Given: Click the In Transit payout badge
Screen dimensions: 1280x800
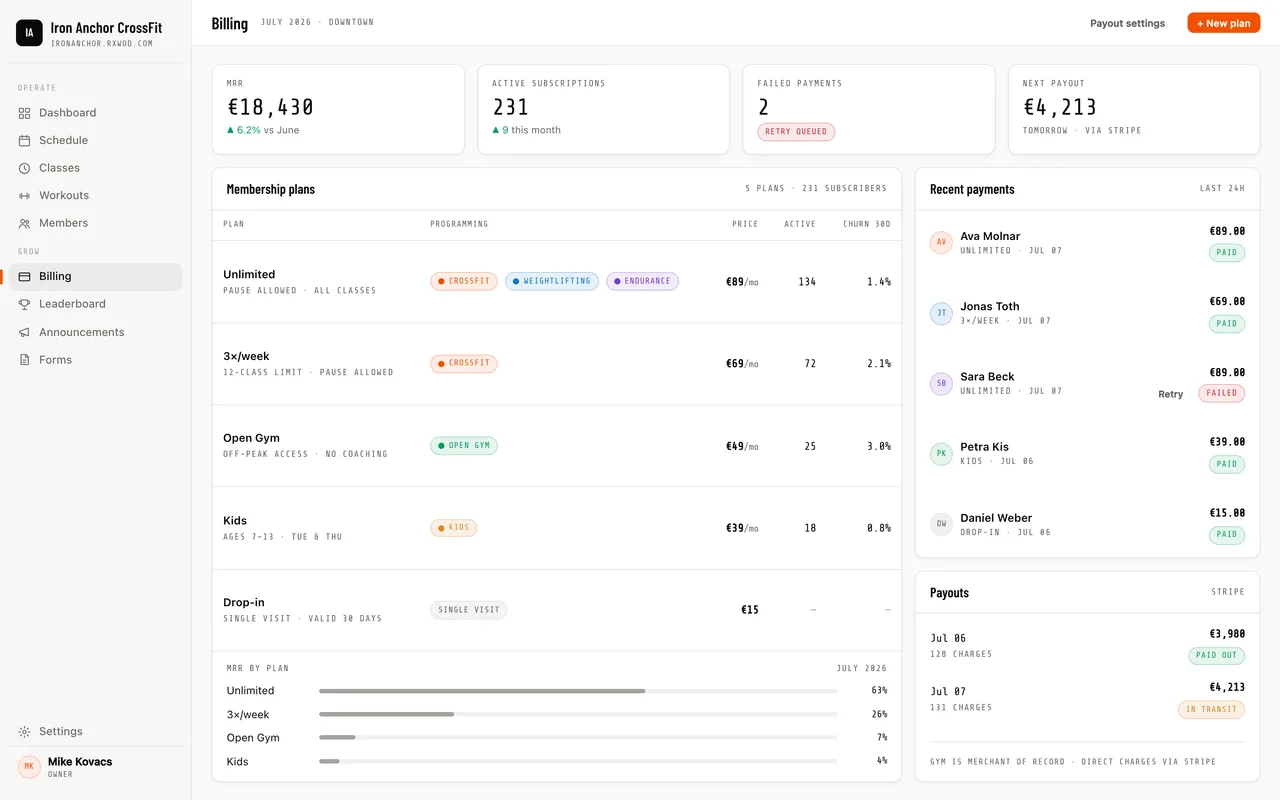Looking at the screenshot, I should [1211, 710].
